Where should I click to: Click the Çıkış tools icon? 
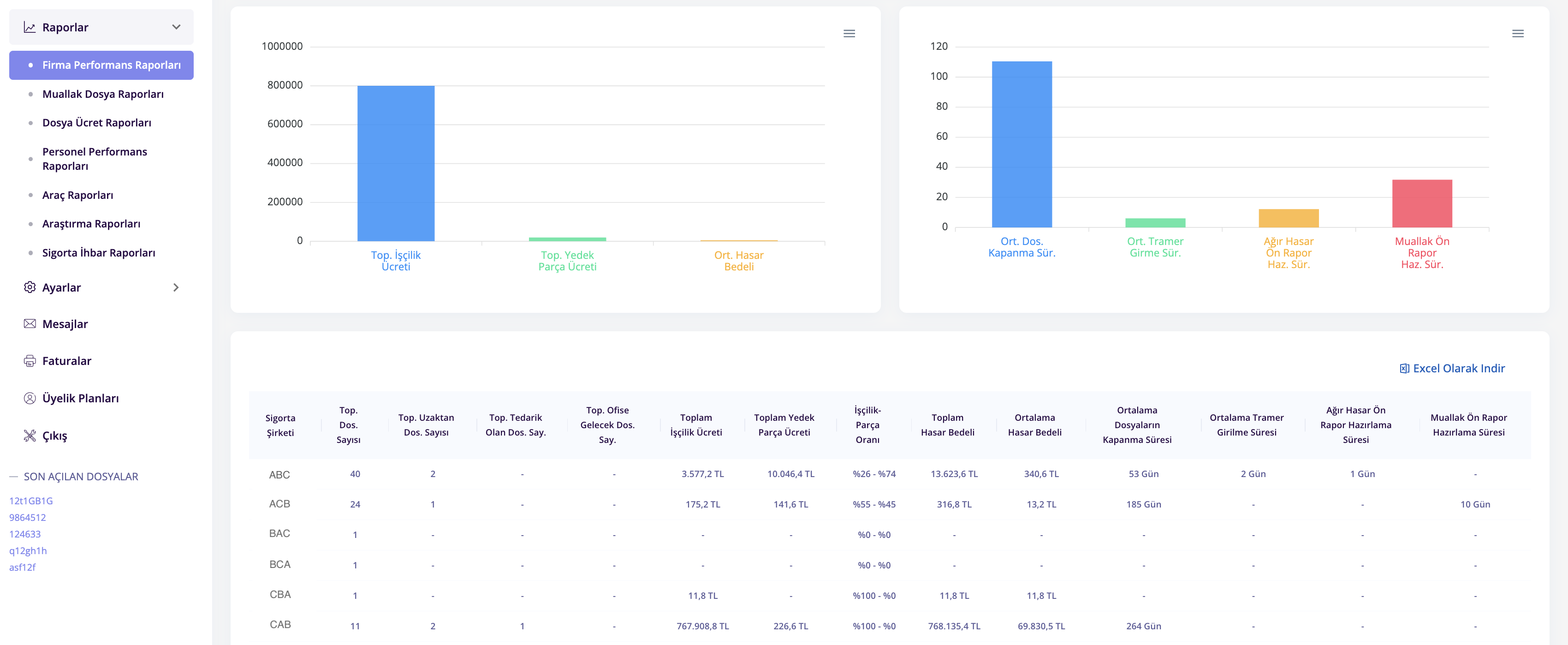[29, 436]
